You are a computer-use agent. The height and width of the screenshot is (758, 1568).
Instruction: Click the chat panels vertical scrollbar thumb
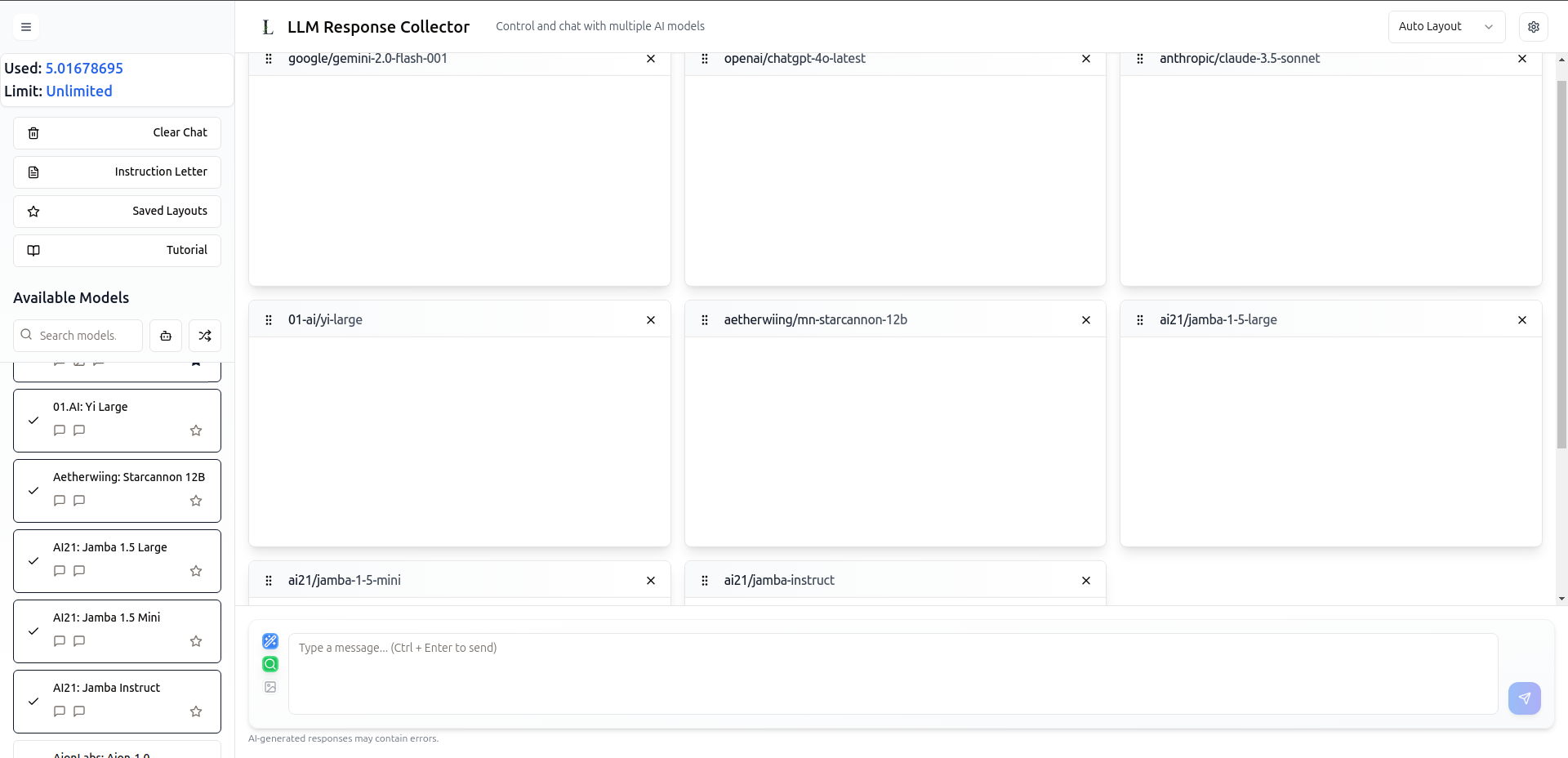click(x=1561, y=264)
